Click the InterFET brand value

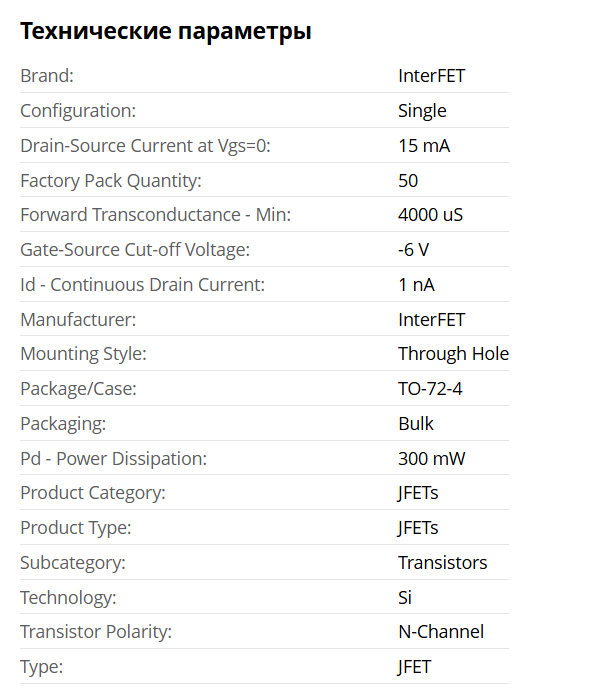pos(431,75)
